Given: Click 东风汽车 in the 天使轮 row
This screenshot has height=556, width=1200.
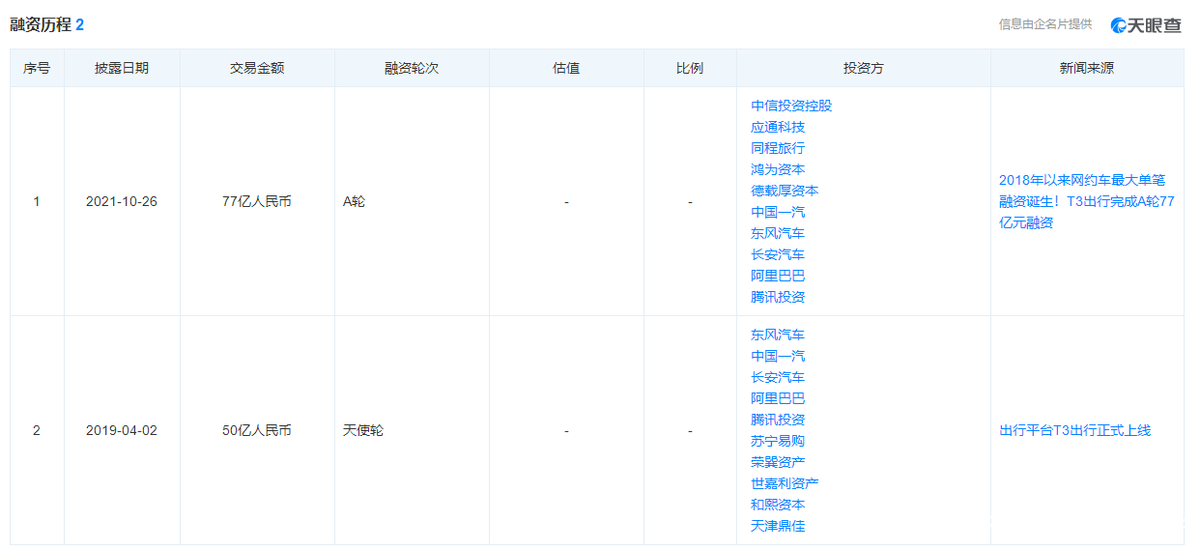Looking at the screenshot, I should click(778, 335).
